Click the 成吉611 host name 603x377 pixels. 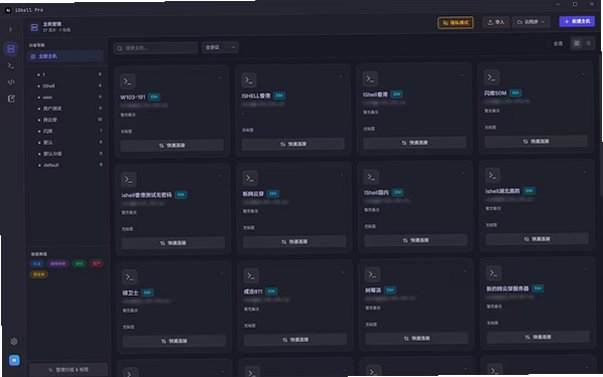[253, 292]
